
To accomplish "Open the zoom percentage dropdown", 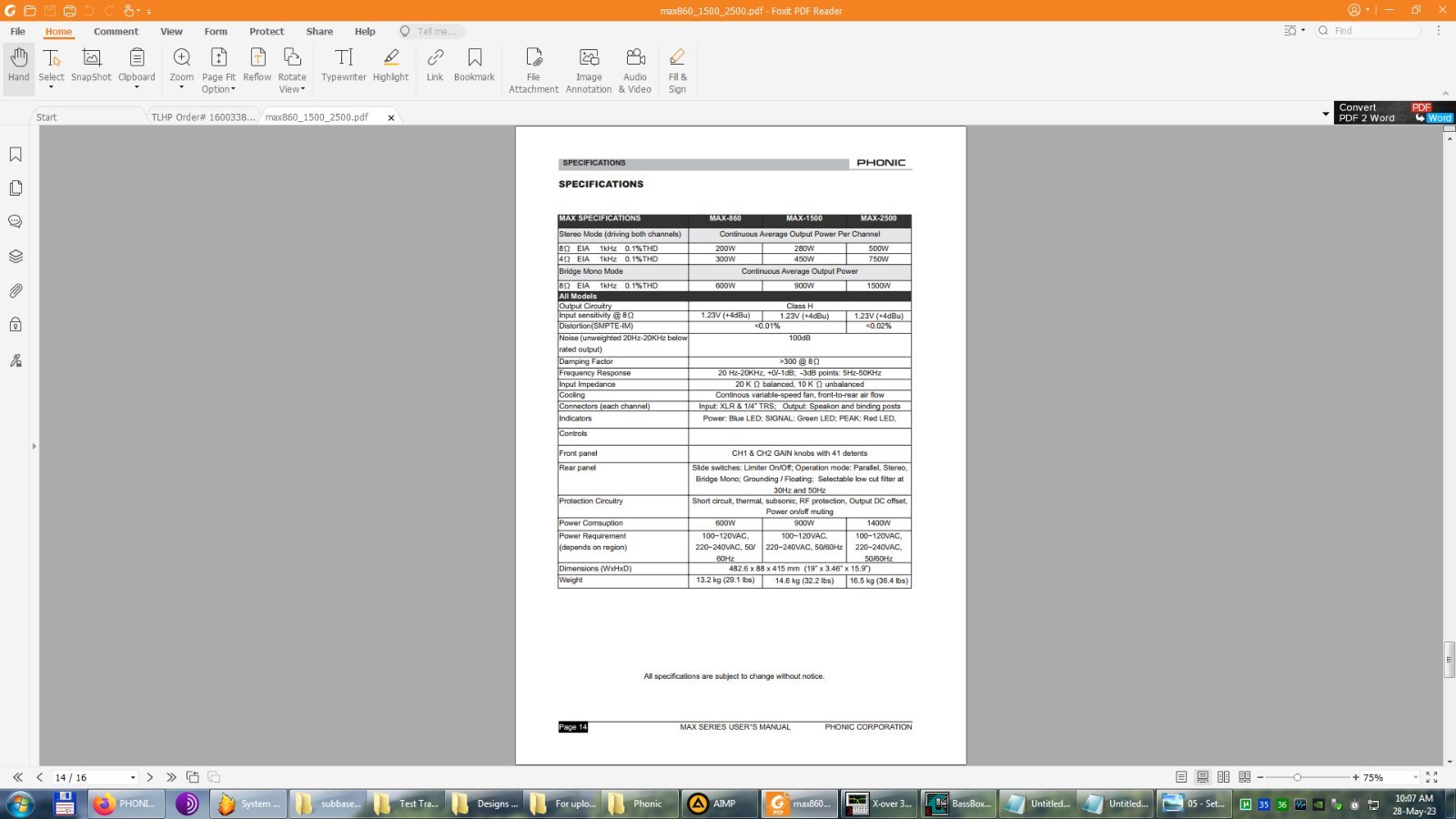I will (1415, 778).
